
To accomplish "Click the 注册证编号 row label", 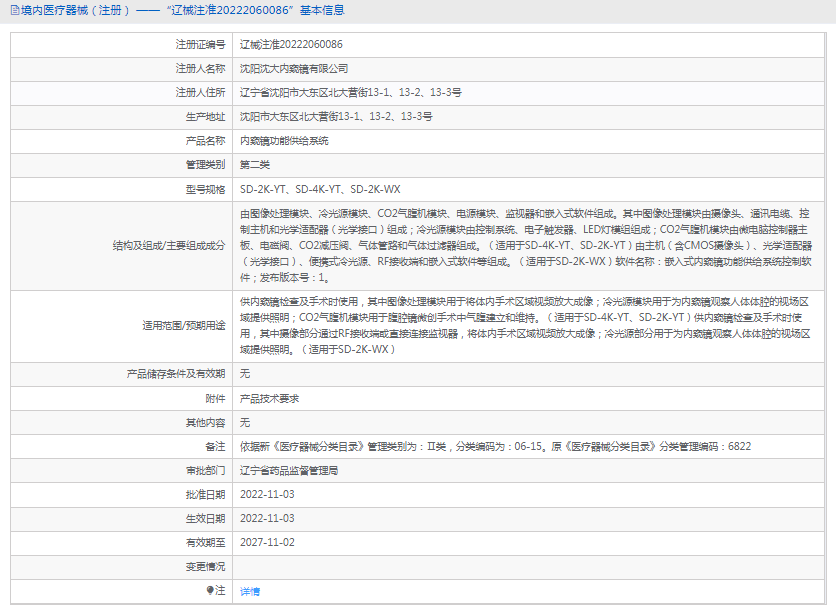I will pos(200,45).
